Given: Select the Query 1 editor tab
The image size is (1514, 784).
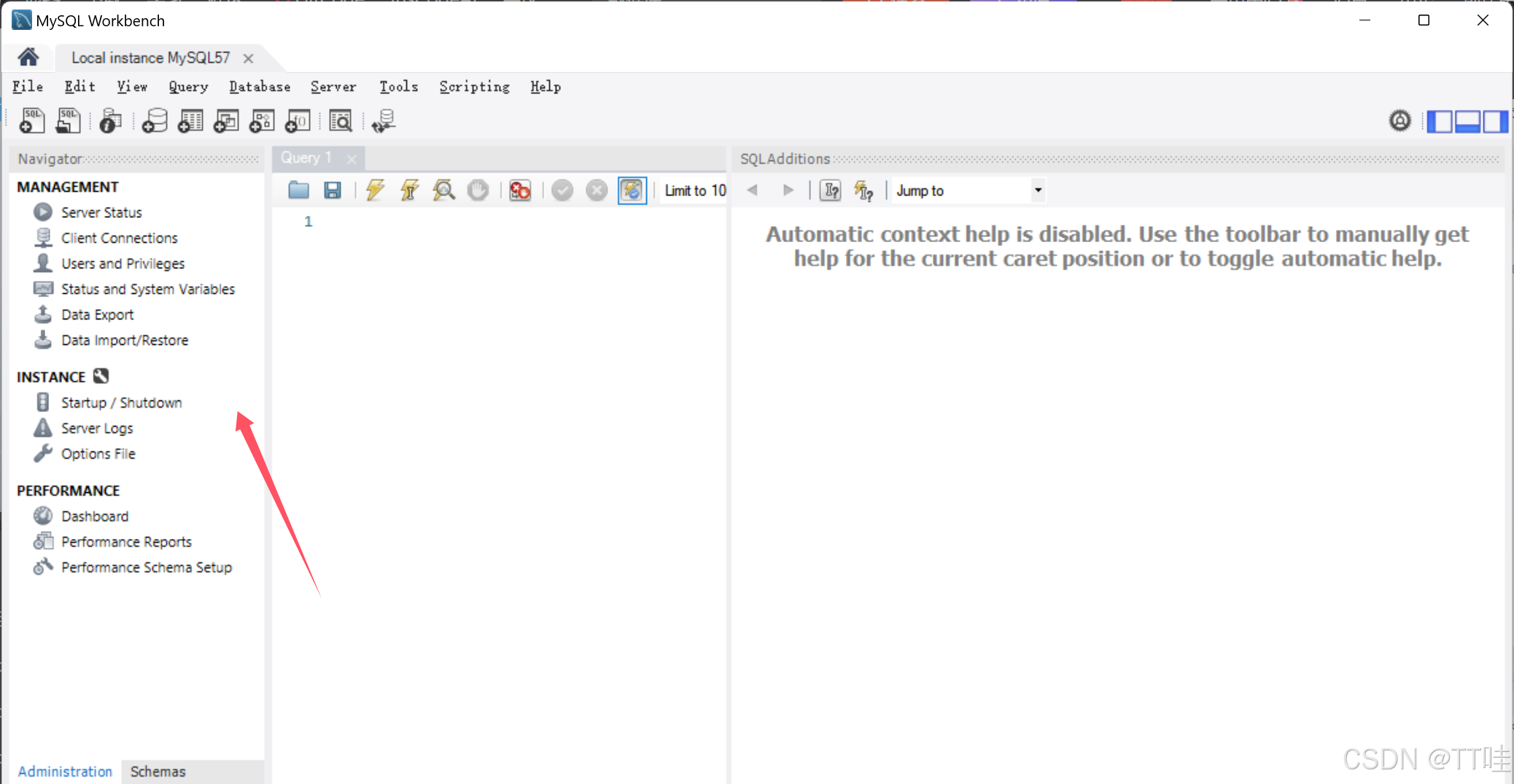Looking at the screenshot, I should point(306,158).
